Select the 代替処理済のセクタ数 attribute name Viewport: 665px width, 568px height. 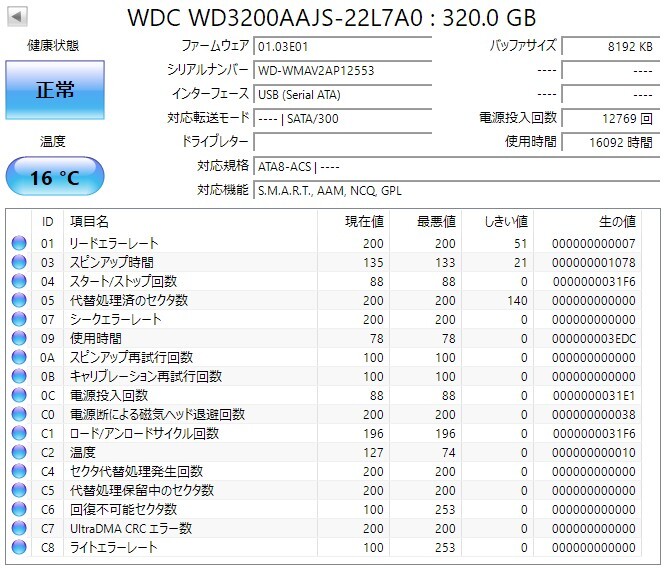pyautogui.click(x=129, y=300)
